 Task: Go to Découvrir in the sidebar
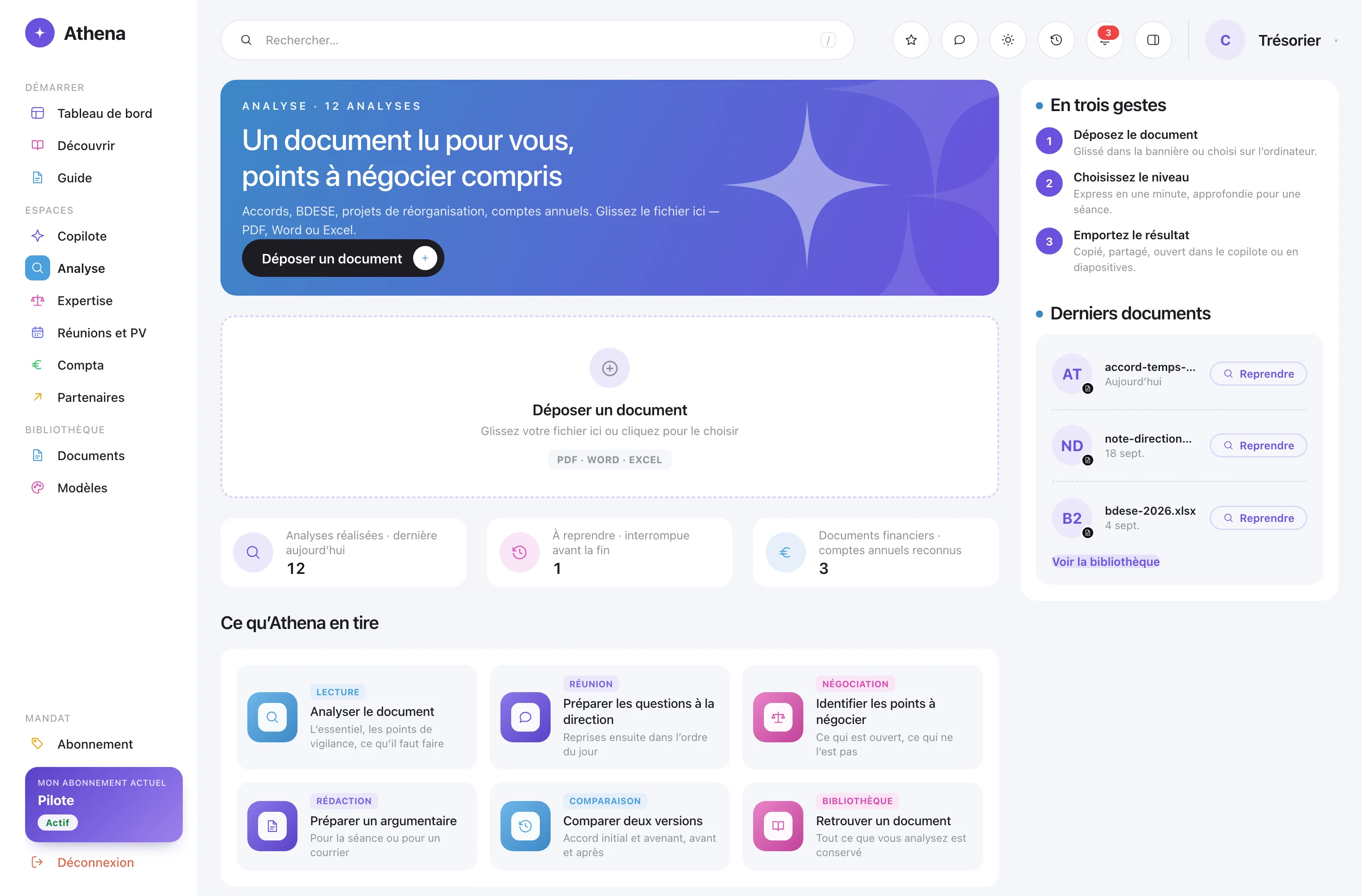pos(103,145)
